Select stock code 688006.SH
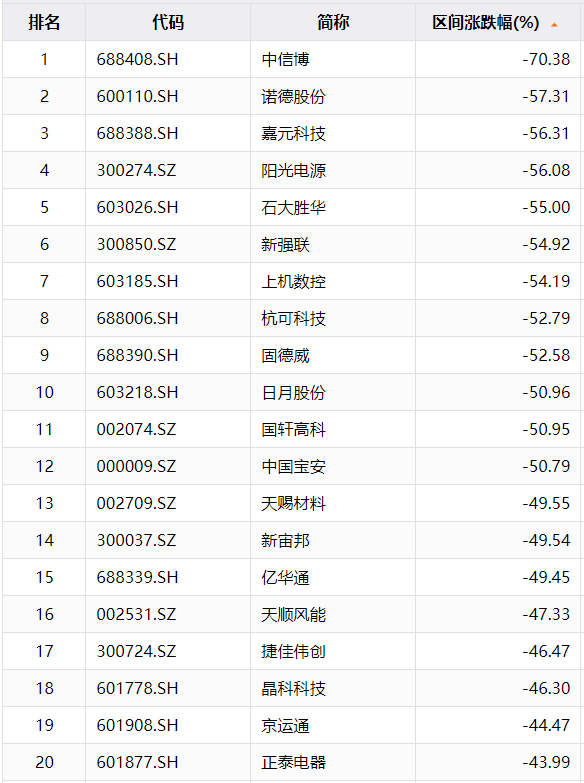Image resolution: width=584 pixels, height=783 pixels. [137, 318]
